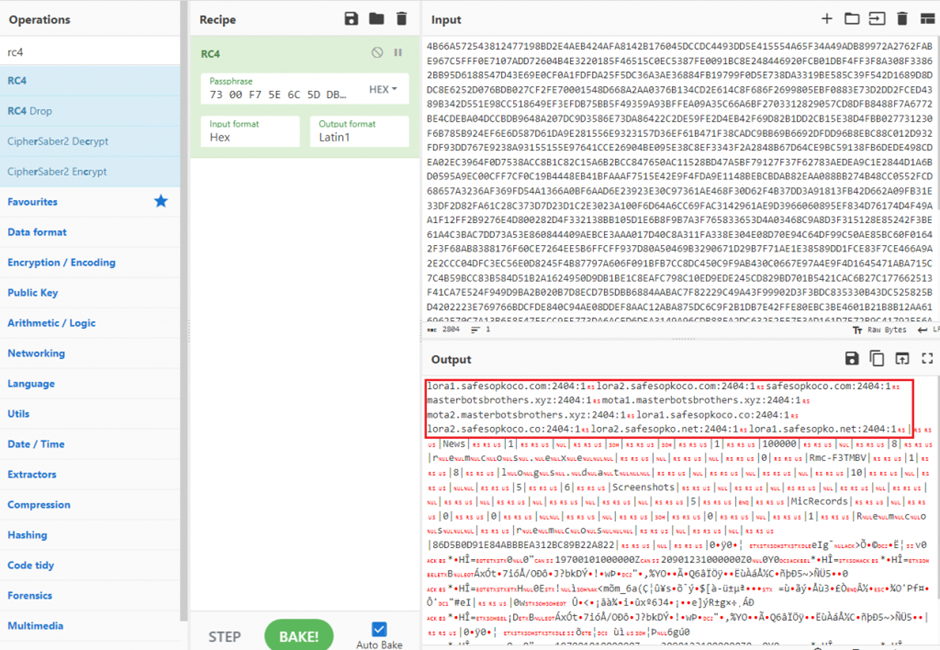The height and width of the screenshot is (650, 940).
Task: Focus the operations search box
Action: [x=90, y=52]
